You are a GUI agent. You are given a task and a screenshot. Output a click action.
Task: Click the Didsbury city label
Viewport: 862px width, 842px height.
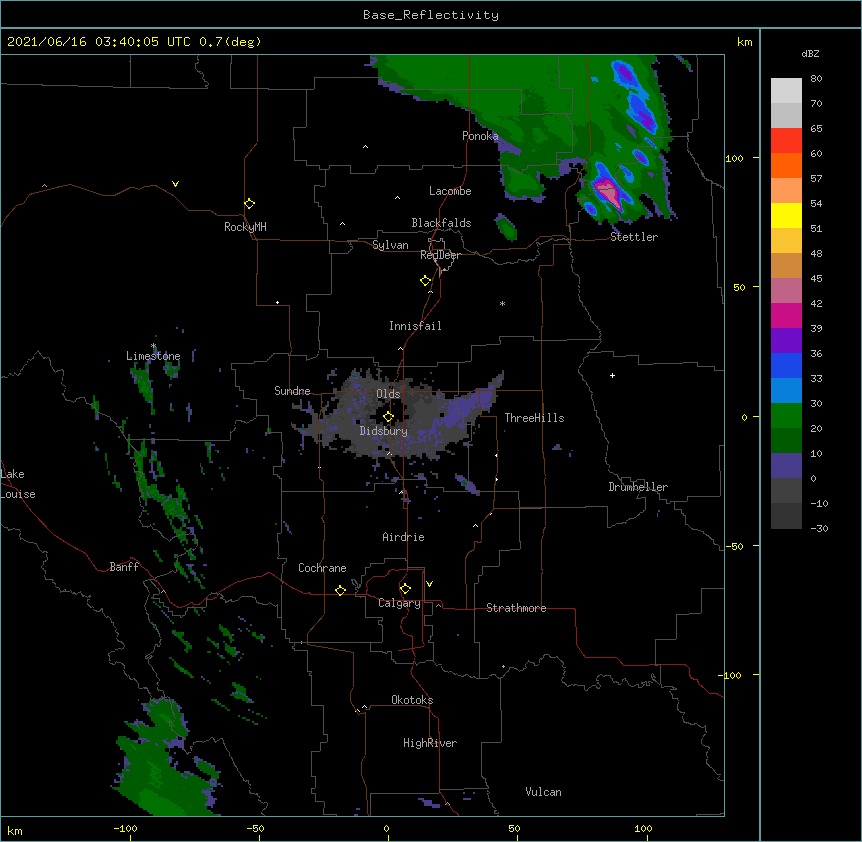click(x=384, y=431)
